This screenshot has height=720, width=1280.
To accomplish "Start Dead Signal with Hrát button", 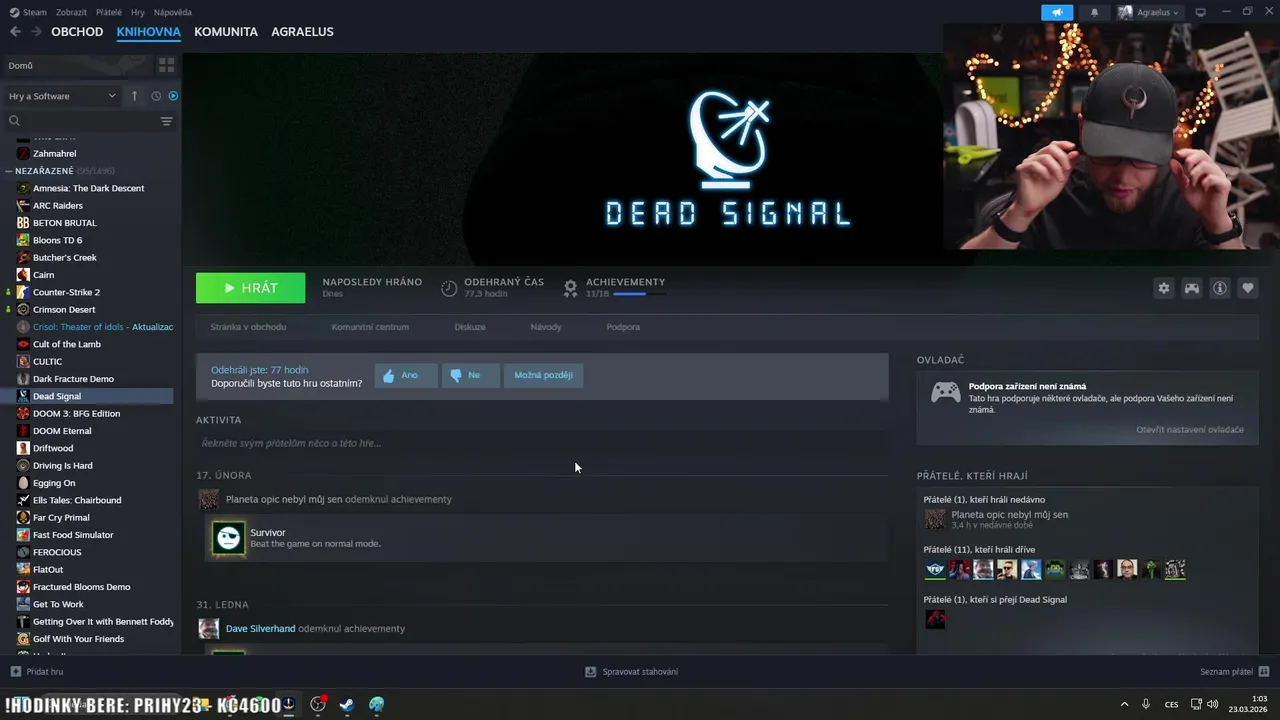I will (250, 288).
